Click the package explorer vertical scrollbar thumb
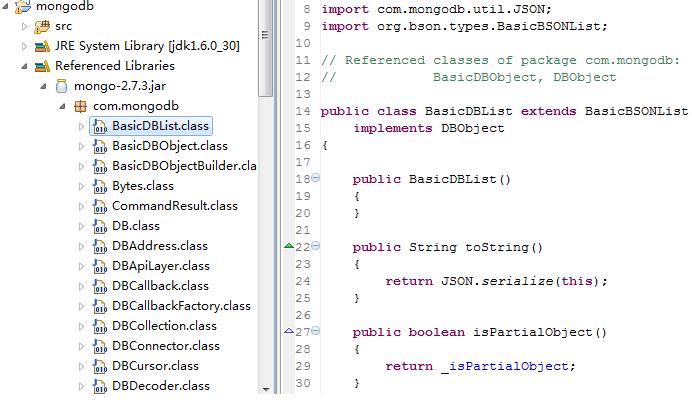Screen dimensions: 692x400 266,48
